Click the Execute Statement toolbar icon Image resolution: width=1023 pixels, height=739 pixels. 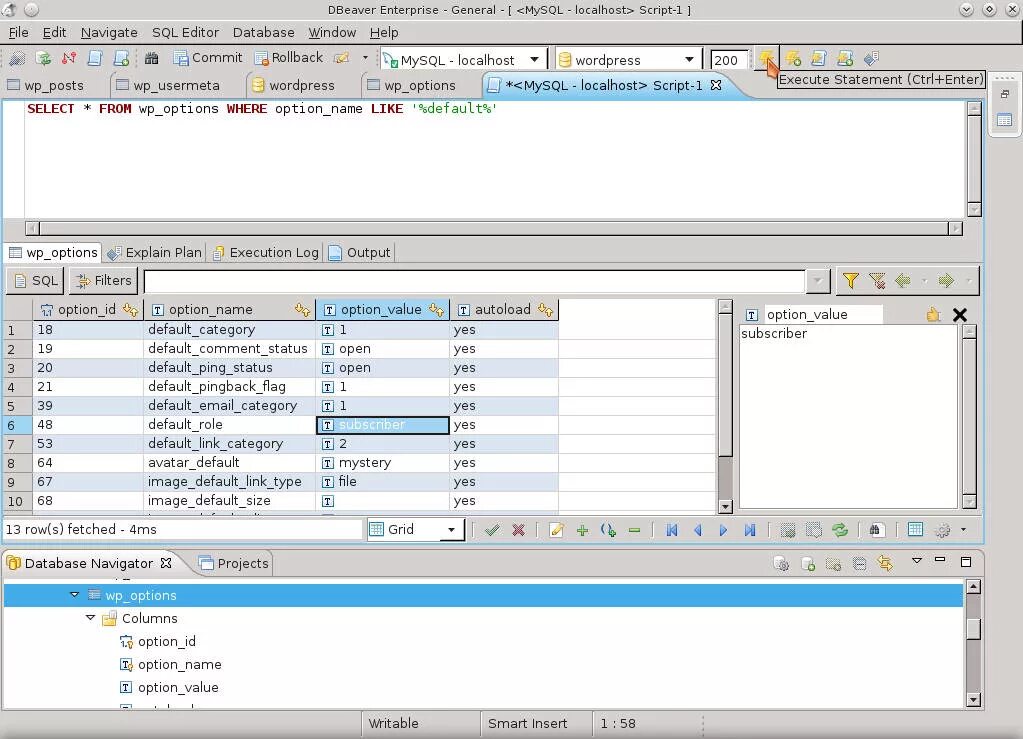[766, 59]
